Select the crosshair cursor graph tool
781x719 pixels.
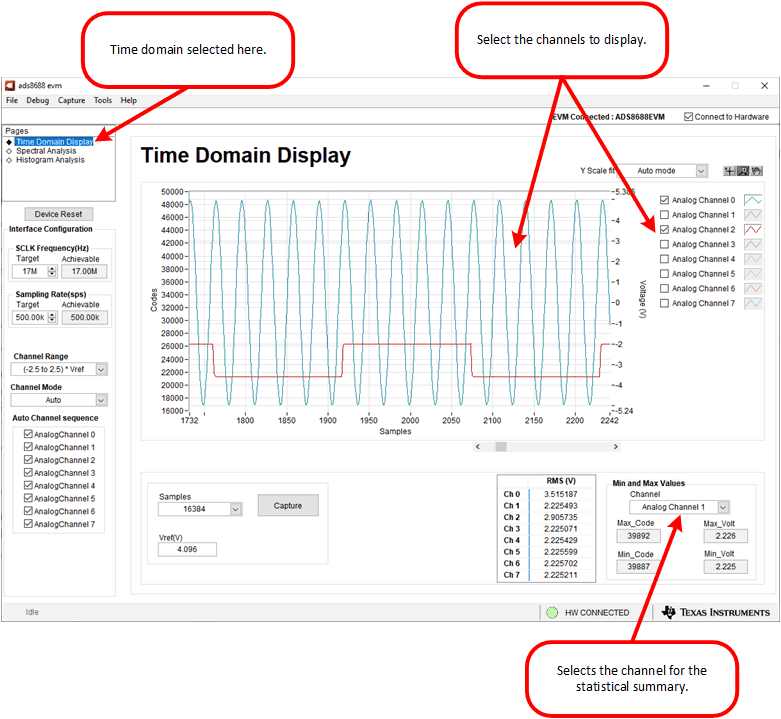click(x=729, y=171)
